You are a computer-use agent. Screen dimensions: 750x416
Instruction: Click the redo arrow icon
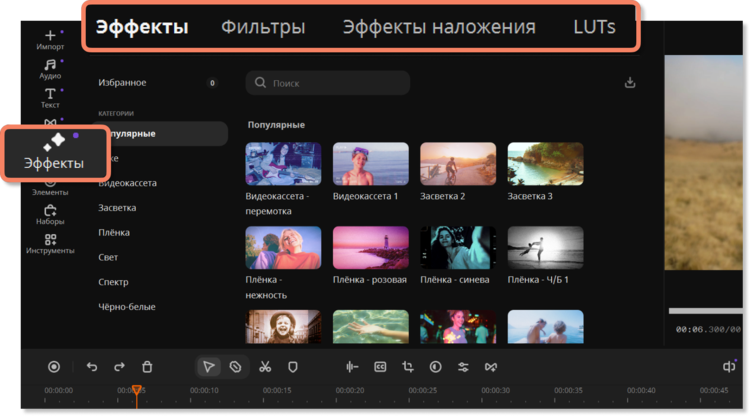[x=119, y=367]
